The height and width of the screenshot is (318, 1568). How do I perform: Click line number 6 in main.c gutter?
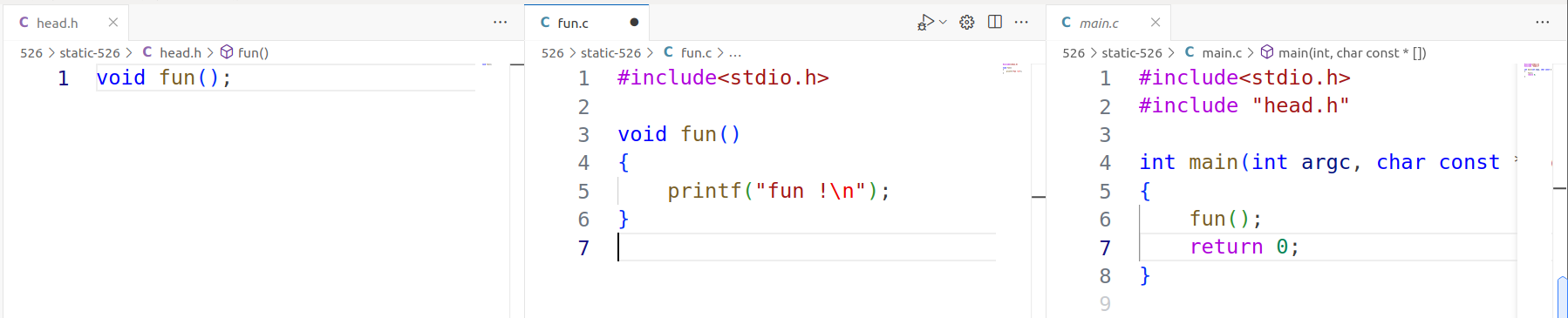pyautogui.click(x=1105, y=219)
